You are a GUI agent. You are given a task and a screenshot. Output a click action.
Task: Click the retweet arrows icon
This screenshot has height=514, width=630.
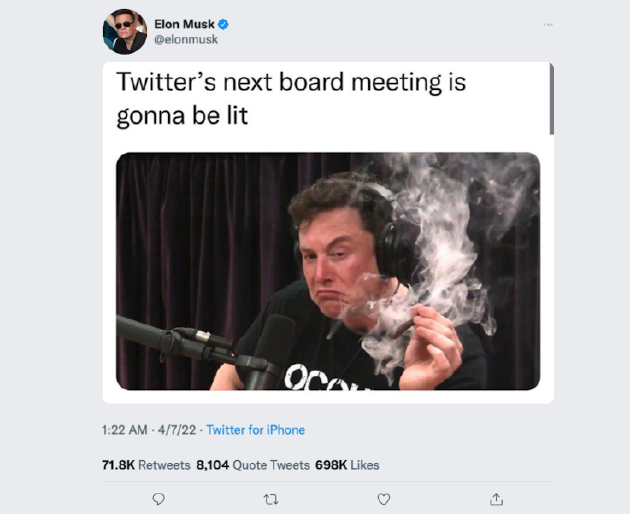271,500
